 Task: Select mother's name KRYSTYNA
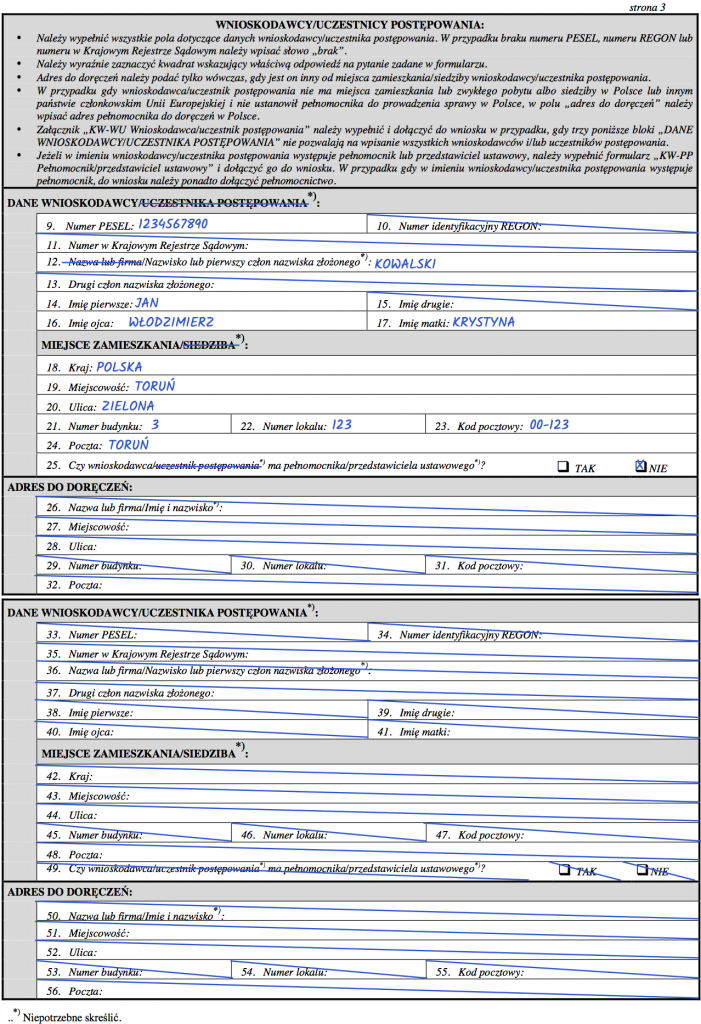pyautogui.click(x=483, y=322)
